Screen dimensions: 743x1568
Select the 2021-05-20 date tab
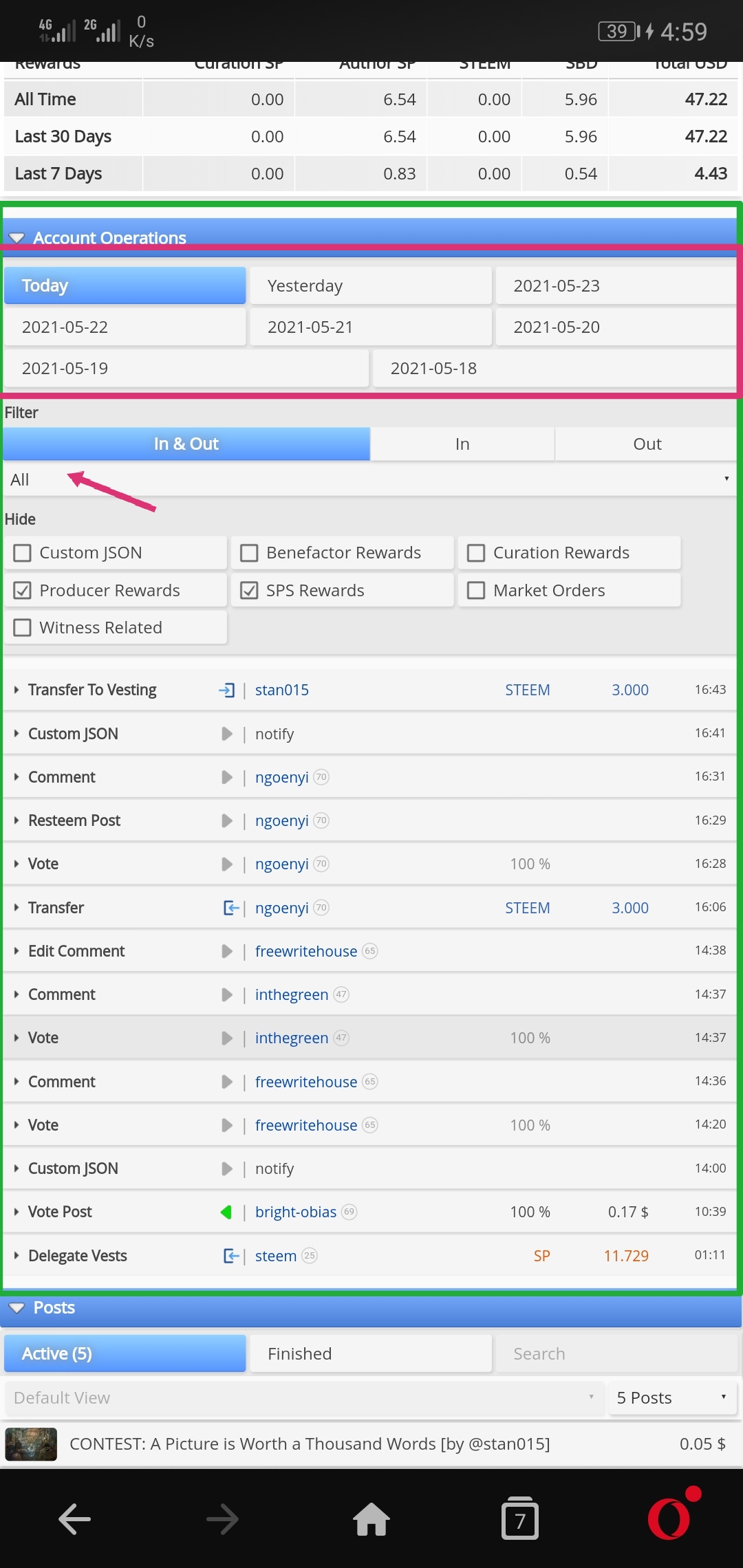pos(616,327)
